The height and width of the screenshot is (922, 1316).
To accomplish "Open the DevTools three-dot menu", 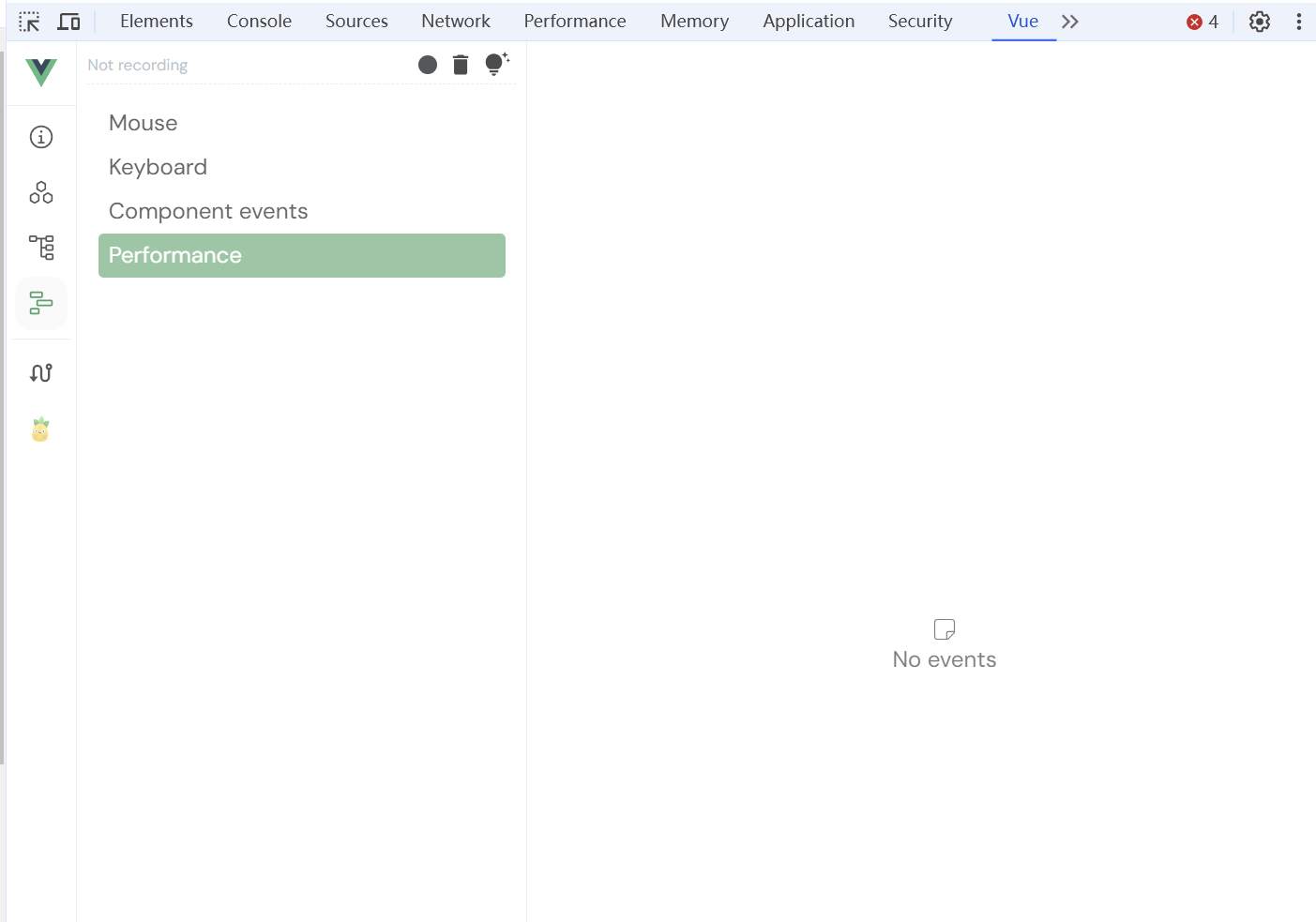I will pos(1299,22).
